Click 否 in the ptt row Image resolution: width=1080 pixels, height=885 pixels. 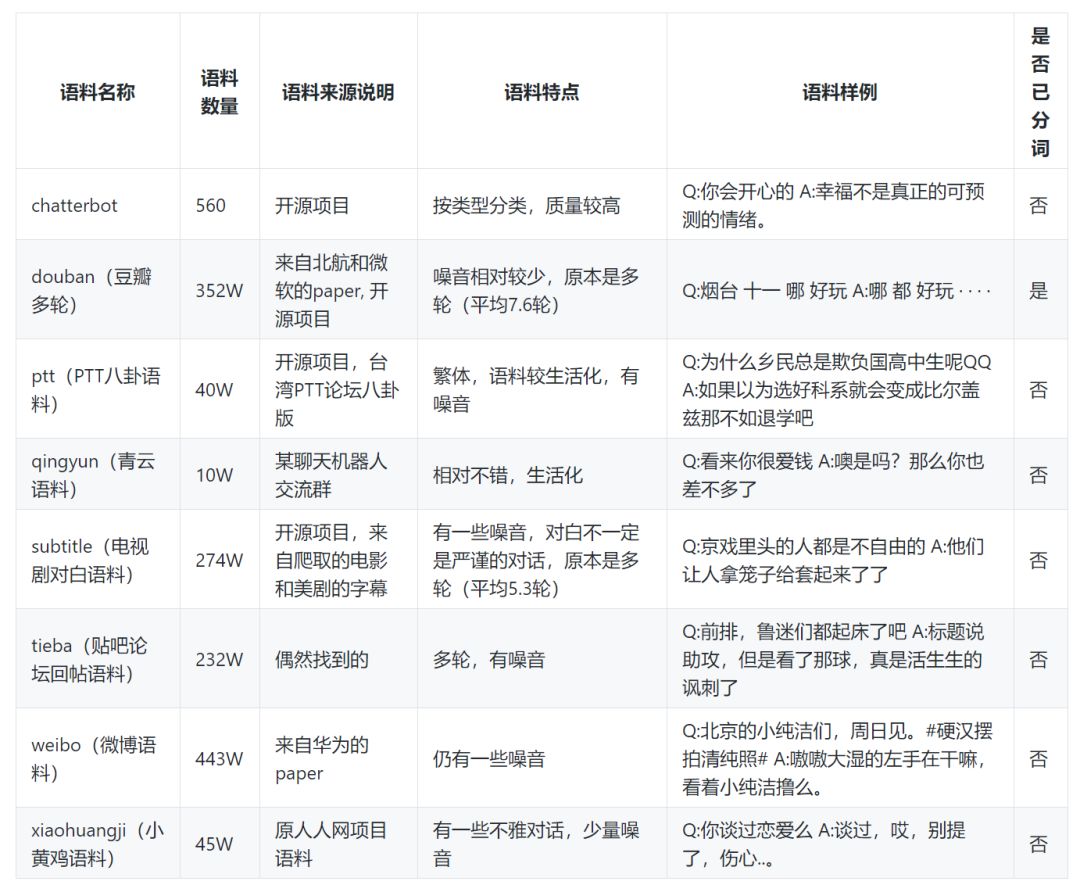(x=1039, y=390)
